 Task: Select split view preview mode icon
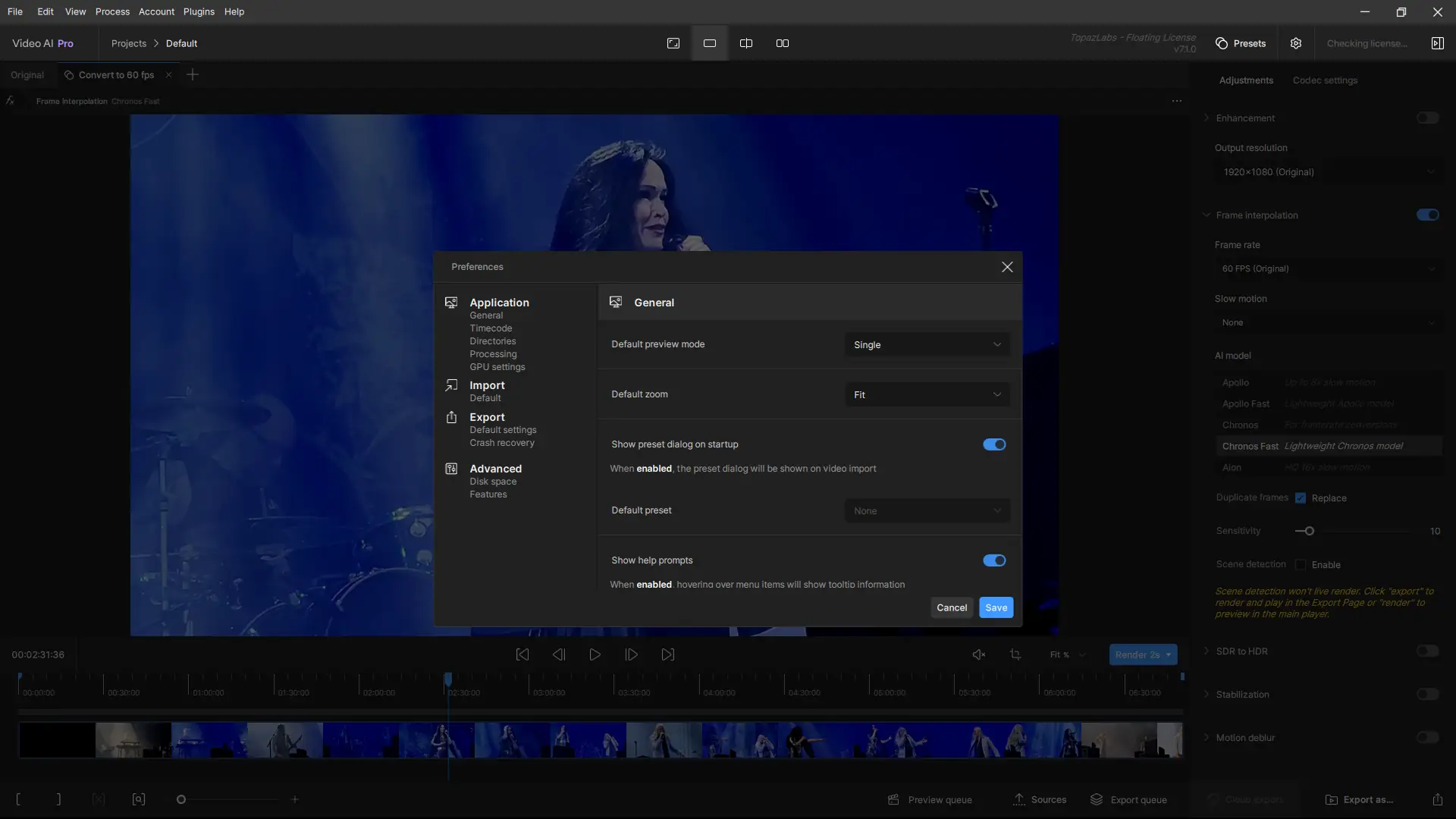coord(746,43)
